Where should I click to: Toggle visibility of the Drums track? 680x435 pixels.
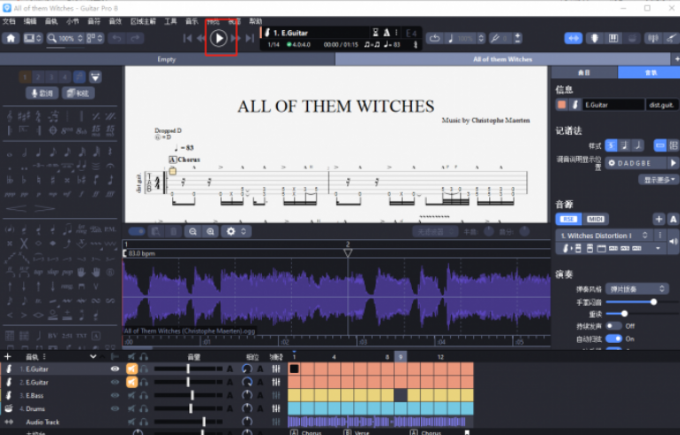tap(115, 408)
